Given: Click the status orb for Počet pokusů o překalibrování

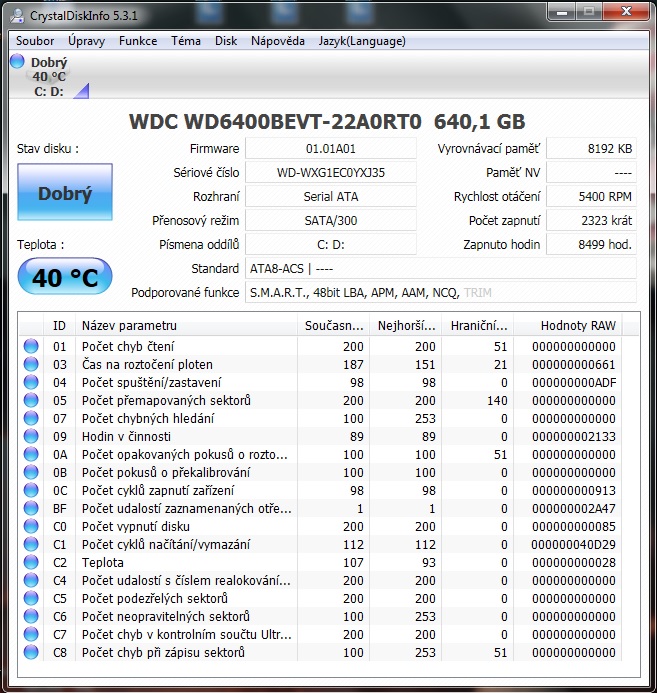Looking at the screenshot, I should [31, 472].
